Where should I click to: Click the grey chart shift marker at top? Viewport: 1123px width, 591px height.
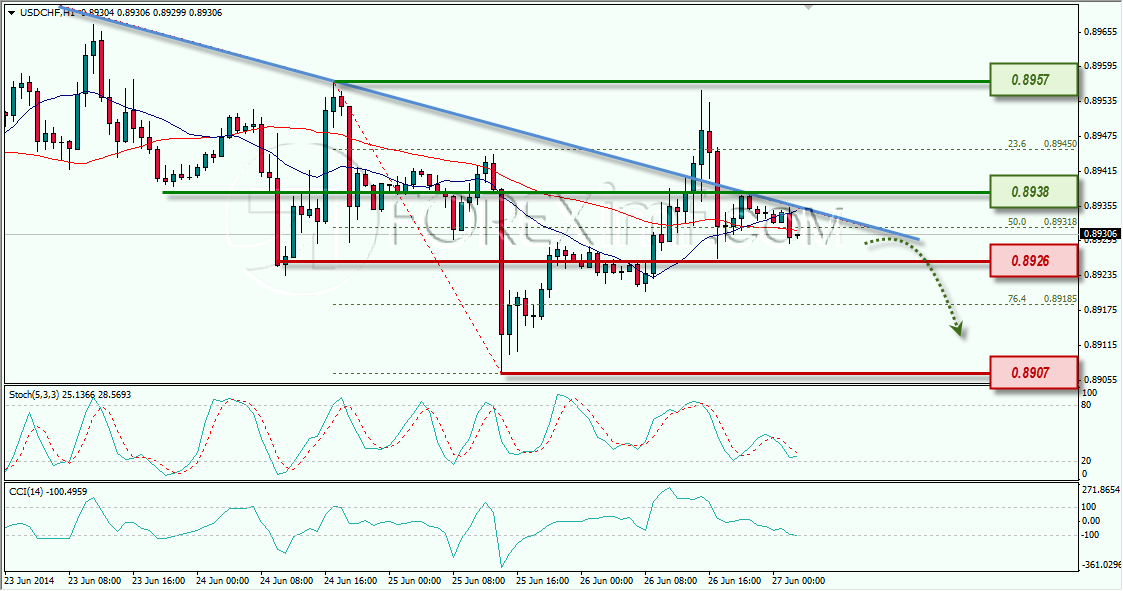(x=809, y=7)
